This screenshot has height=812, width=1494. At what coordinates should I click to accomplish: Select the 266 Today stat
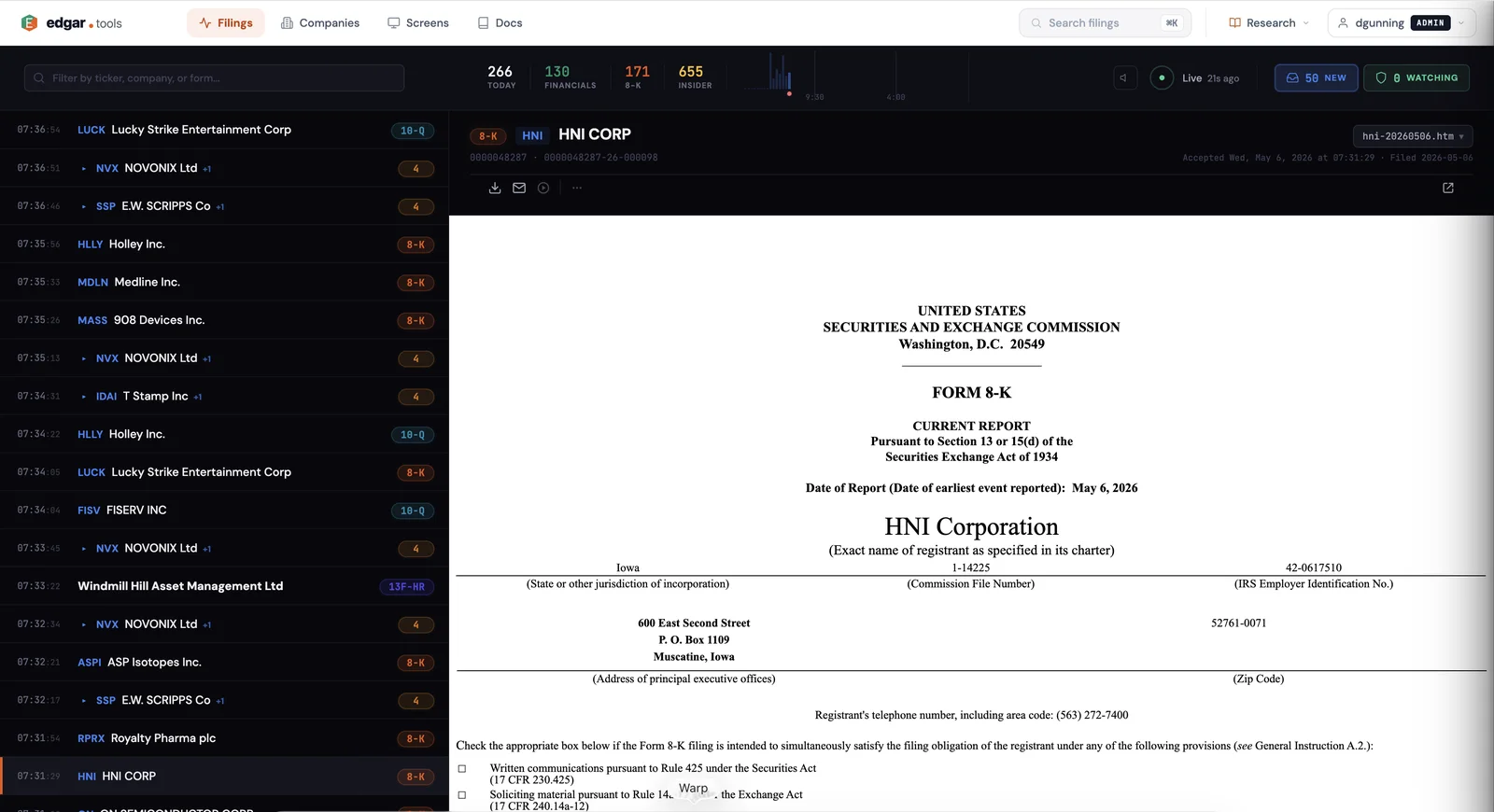click(500, 77)
